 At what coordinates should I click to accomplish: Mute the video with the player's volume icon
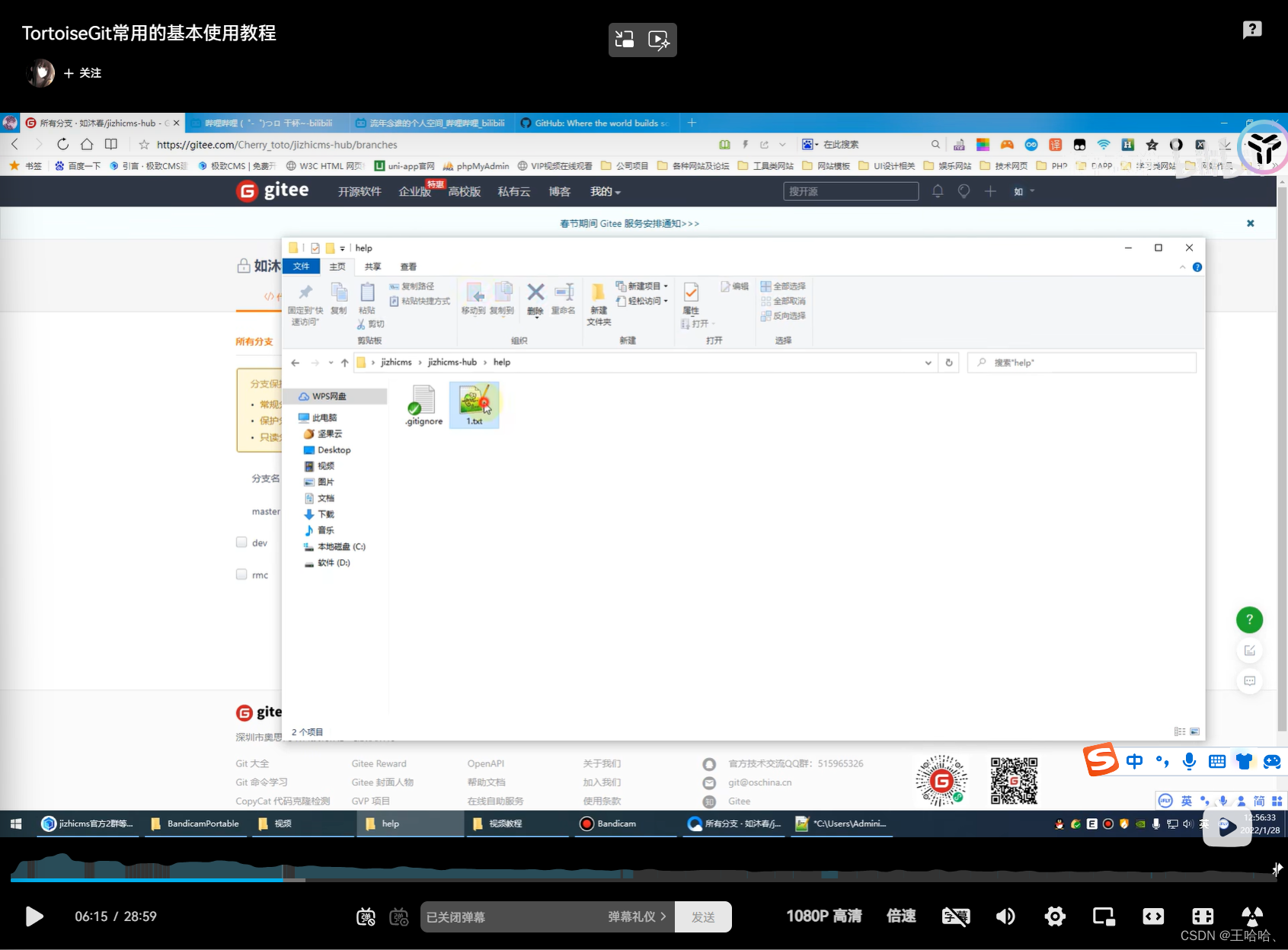(x=1005, y=916)
